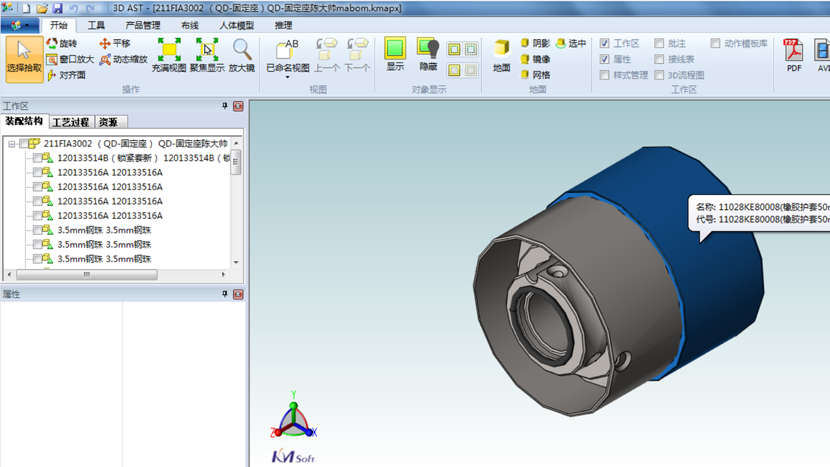Switch to the 工具 ribbon tab

(x=96, y=25)
